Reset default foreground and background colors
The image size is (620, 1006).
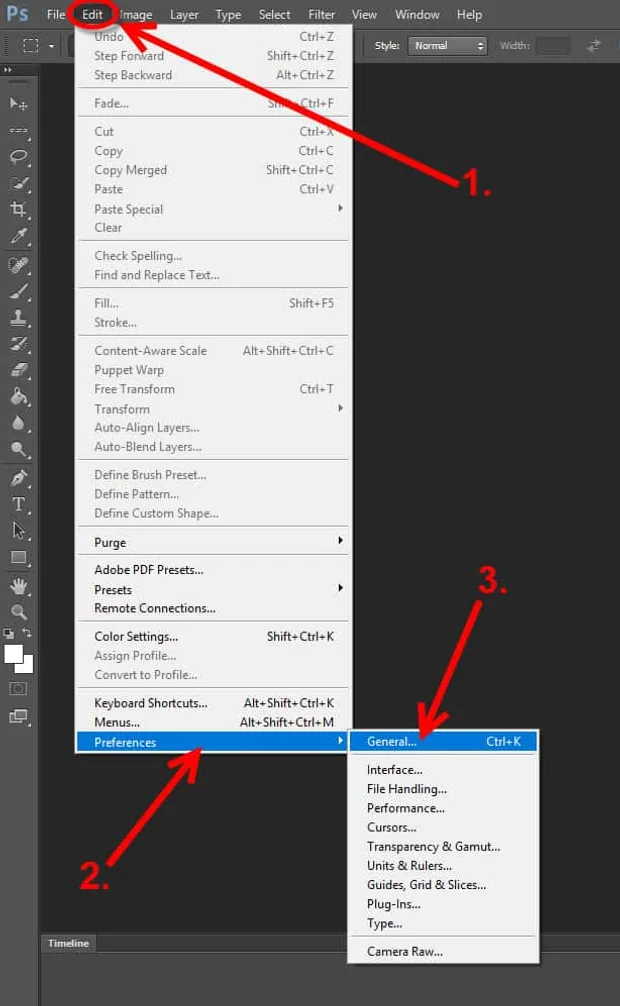8,633
